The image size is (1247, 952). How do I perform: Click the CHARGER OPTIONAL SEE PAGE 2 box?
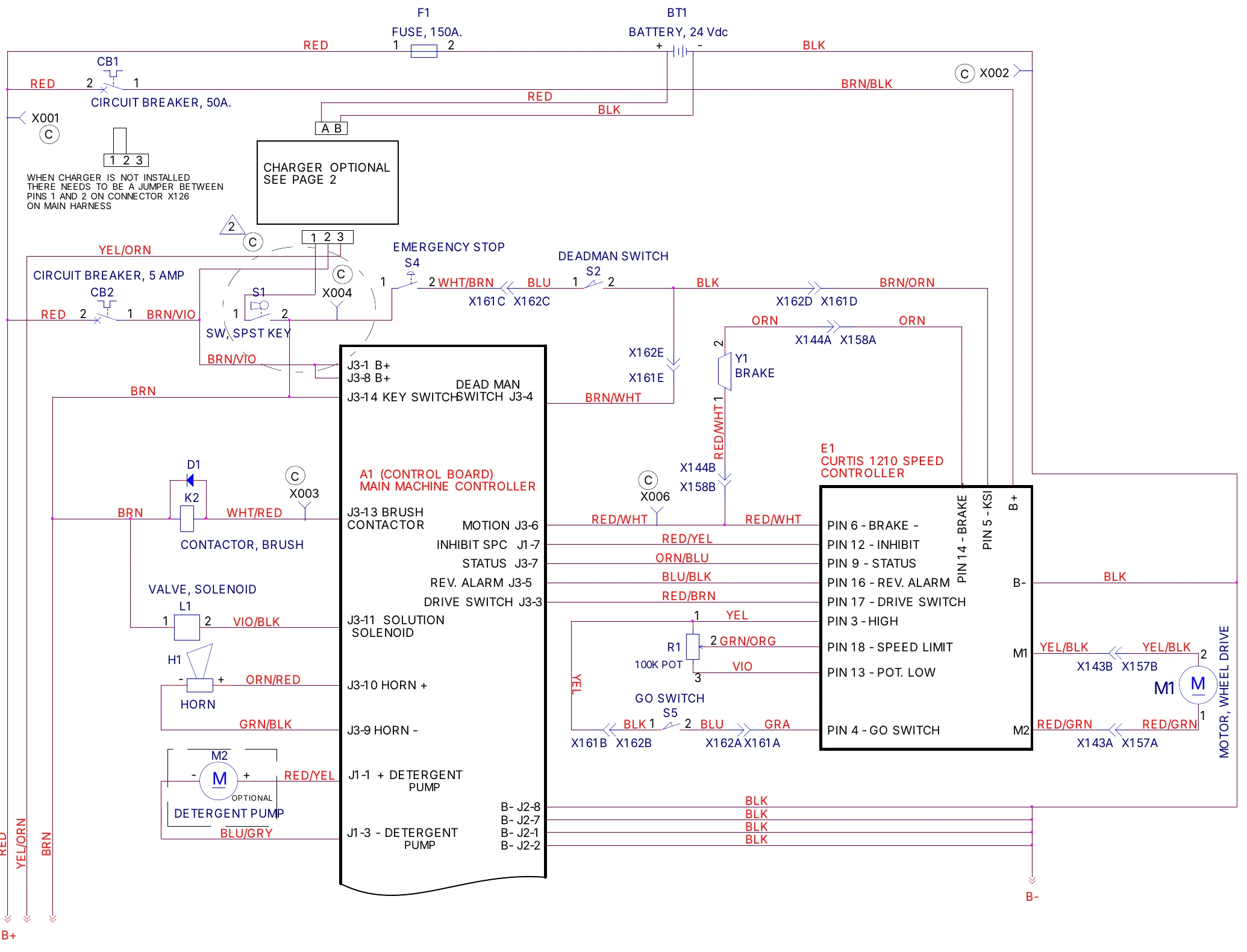pos(327,183)
